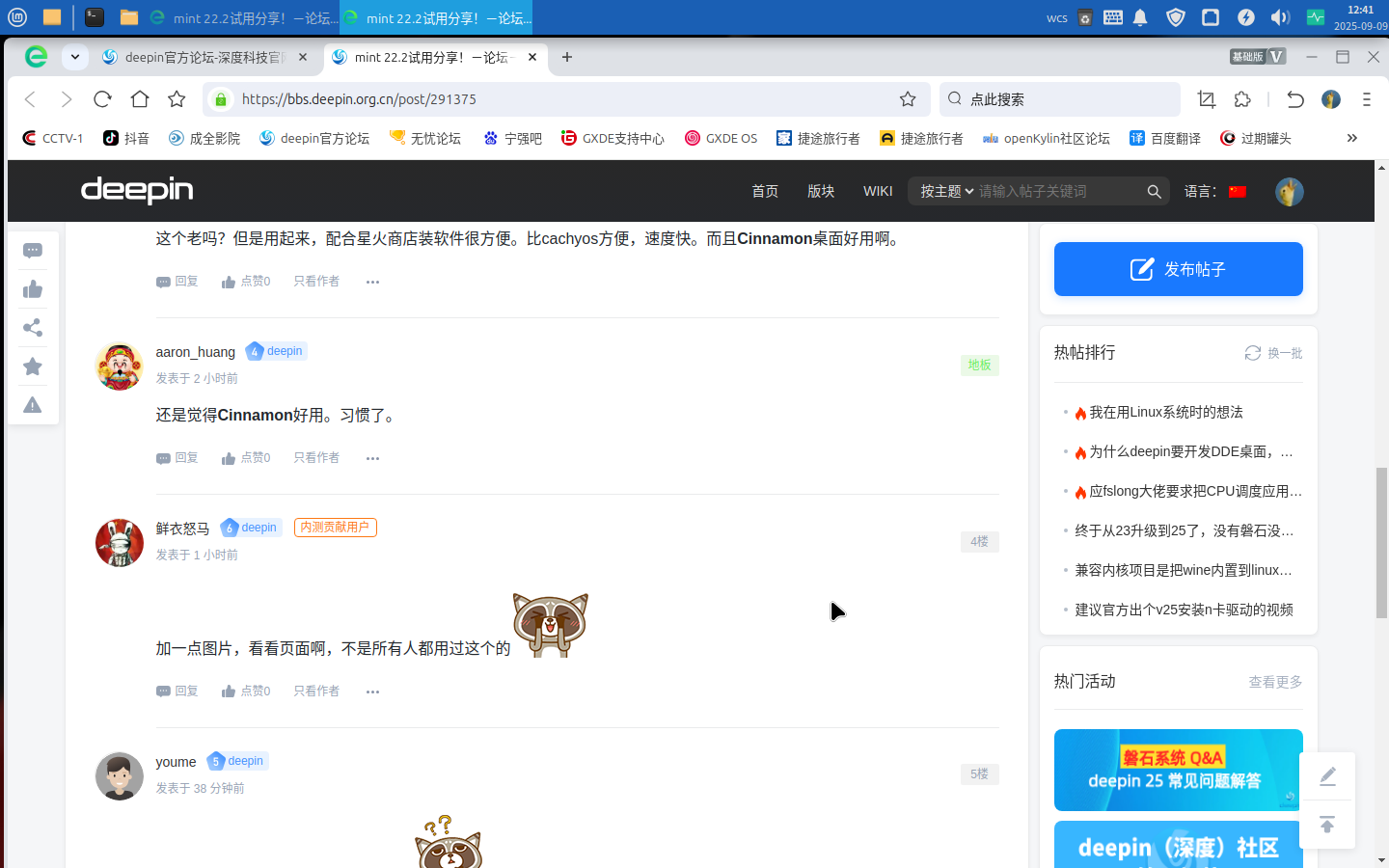The height and width of the screenshot is (868, 1389).
Task: Click the browser screenshot crop icon
Action: click(1206, 99)
